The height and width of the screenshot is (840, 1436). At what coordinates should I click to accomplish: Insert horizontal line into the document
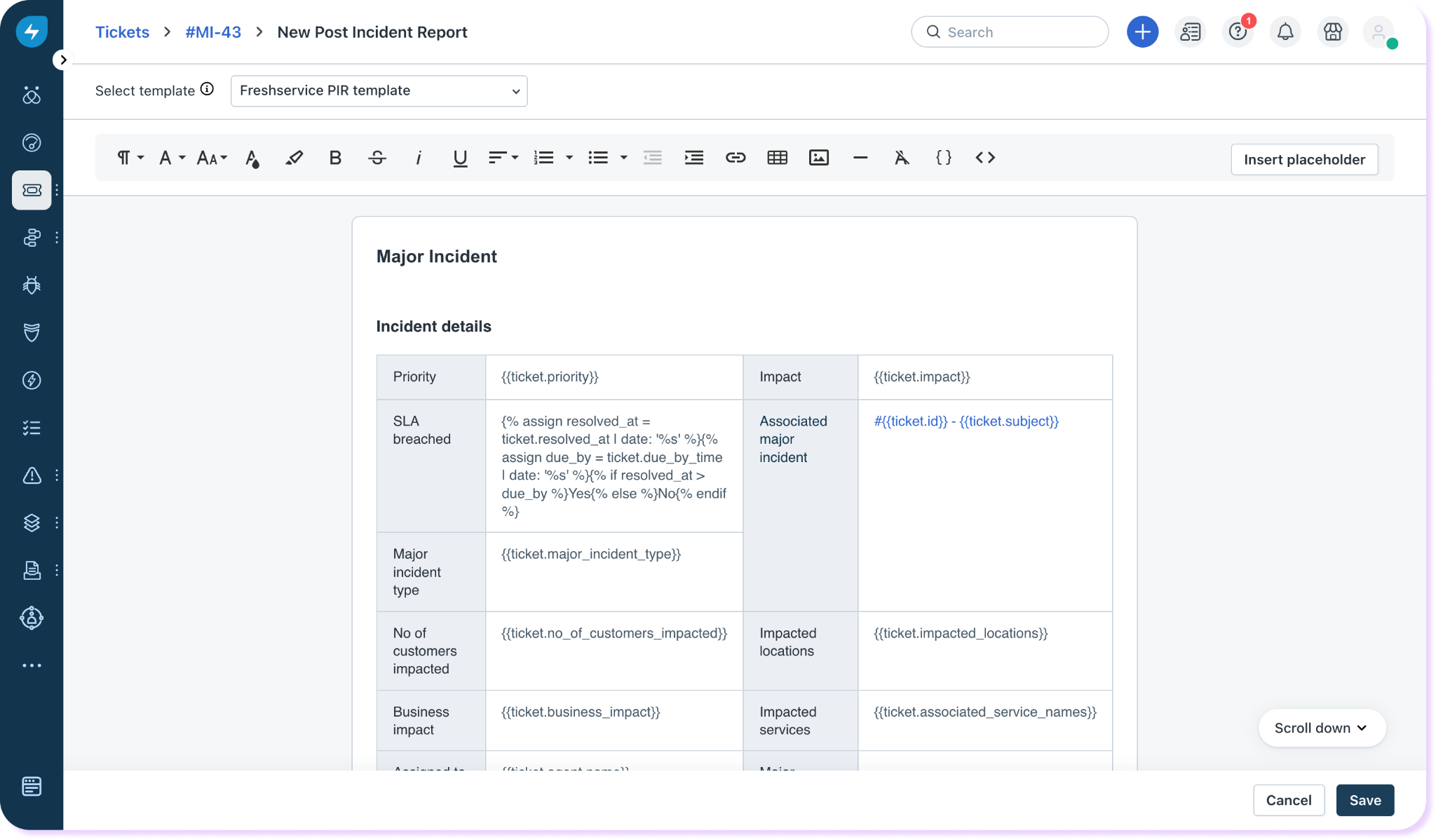tap(860, 158)
